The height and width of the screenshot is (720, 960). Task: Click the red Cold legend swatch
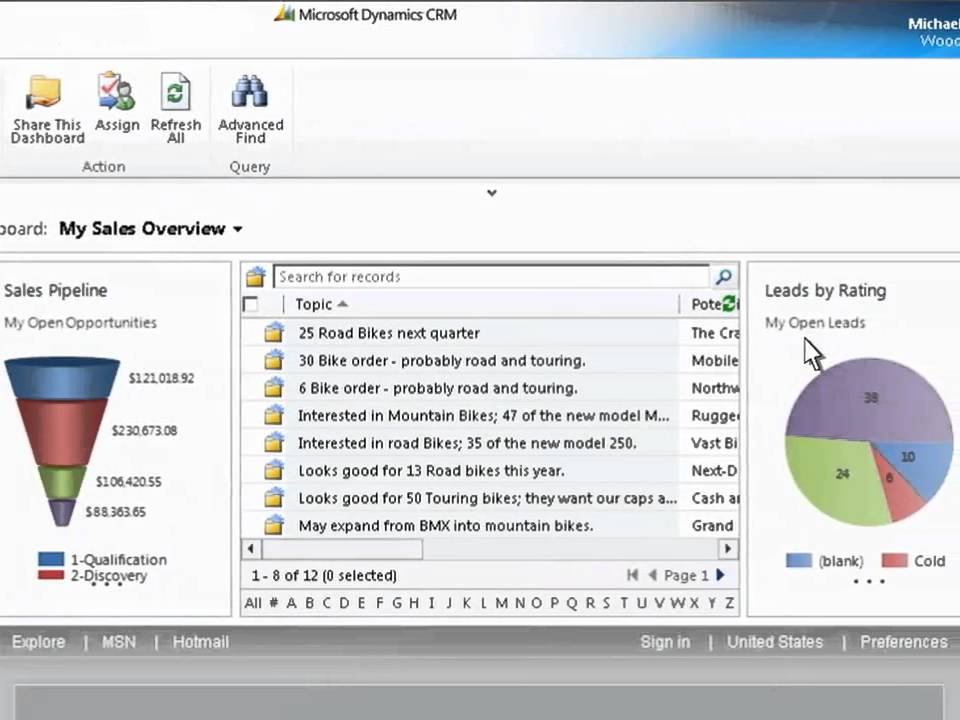pyautogui.click(x=894, y=560)
